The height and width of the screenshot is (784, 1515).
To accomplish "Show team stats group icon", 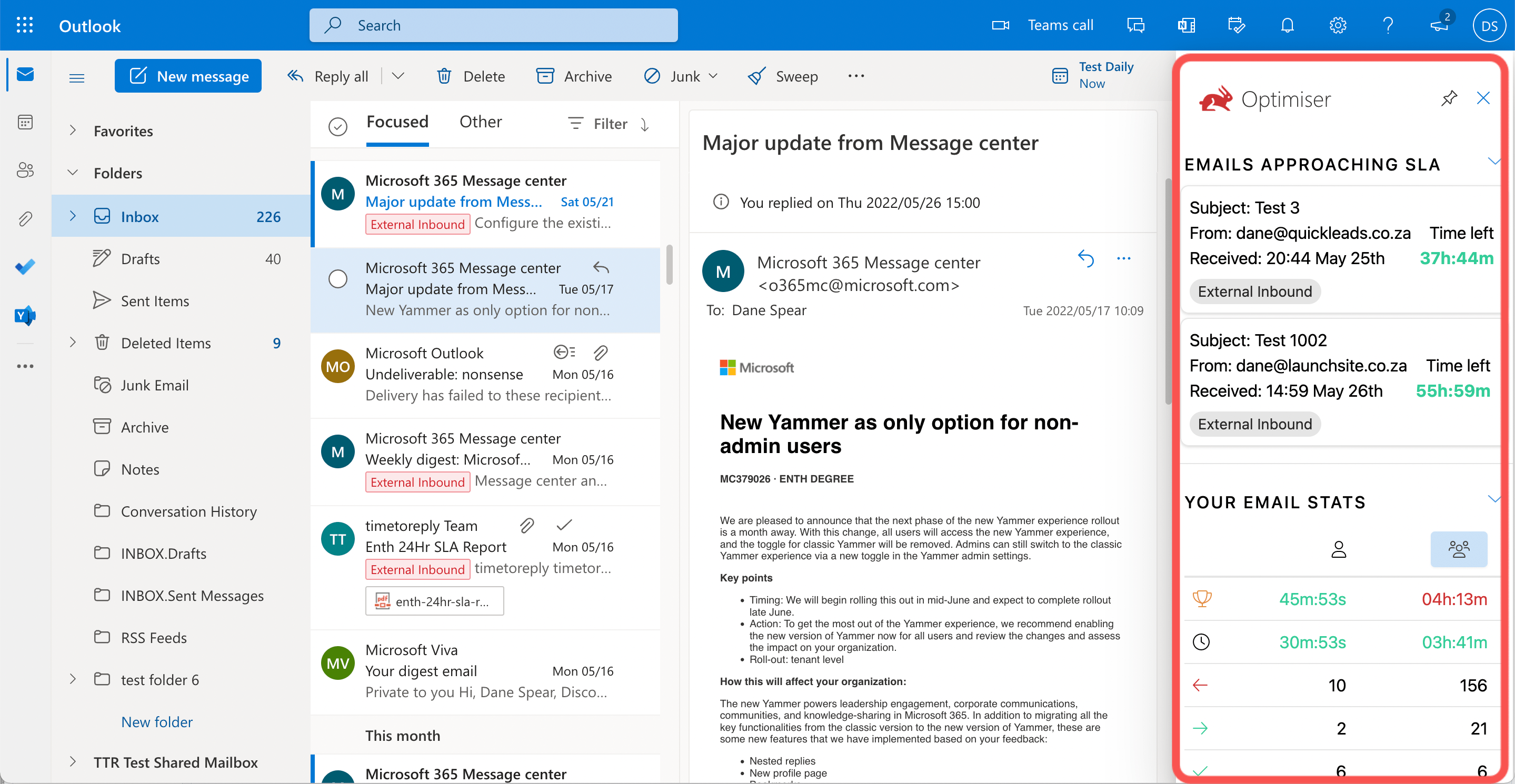I will click(1459, 549).
